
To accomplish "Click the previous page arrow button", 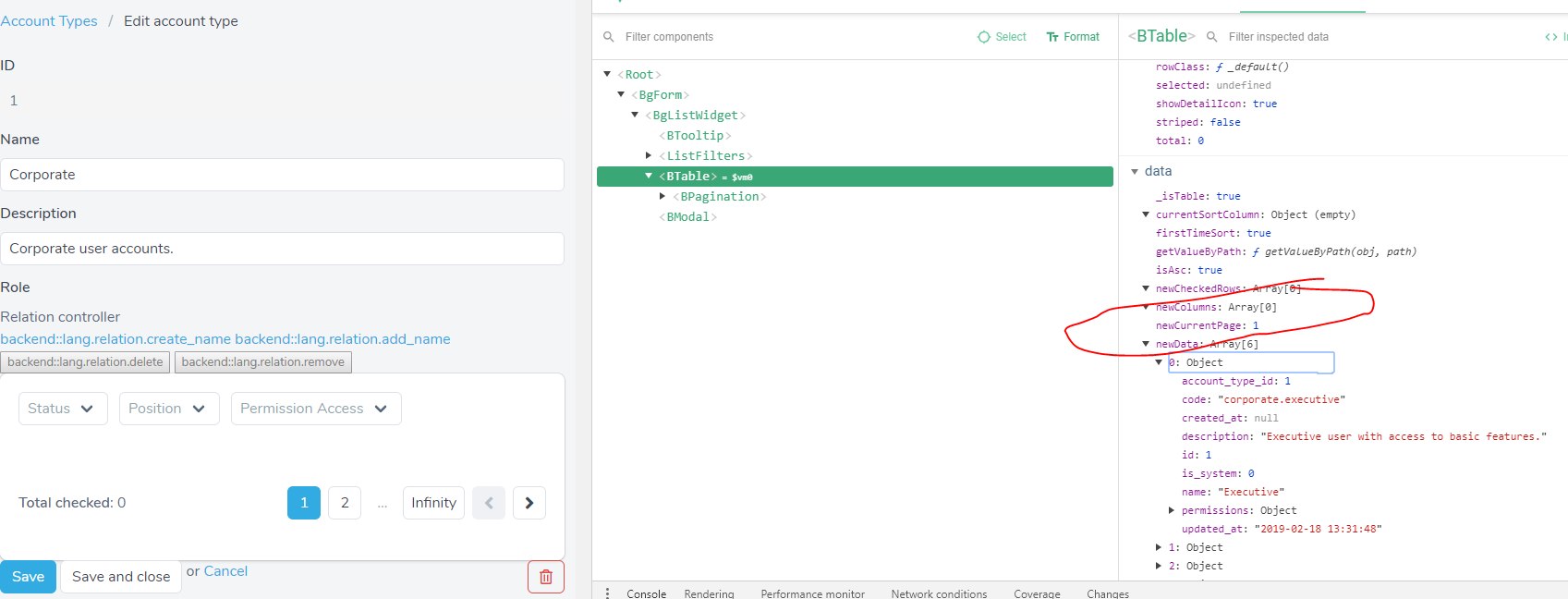I will (489, 503).
